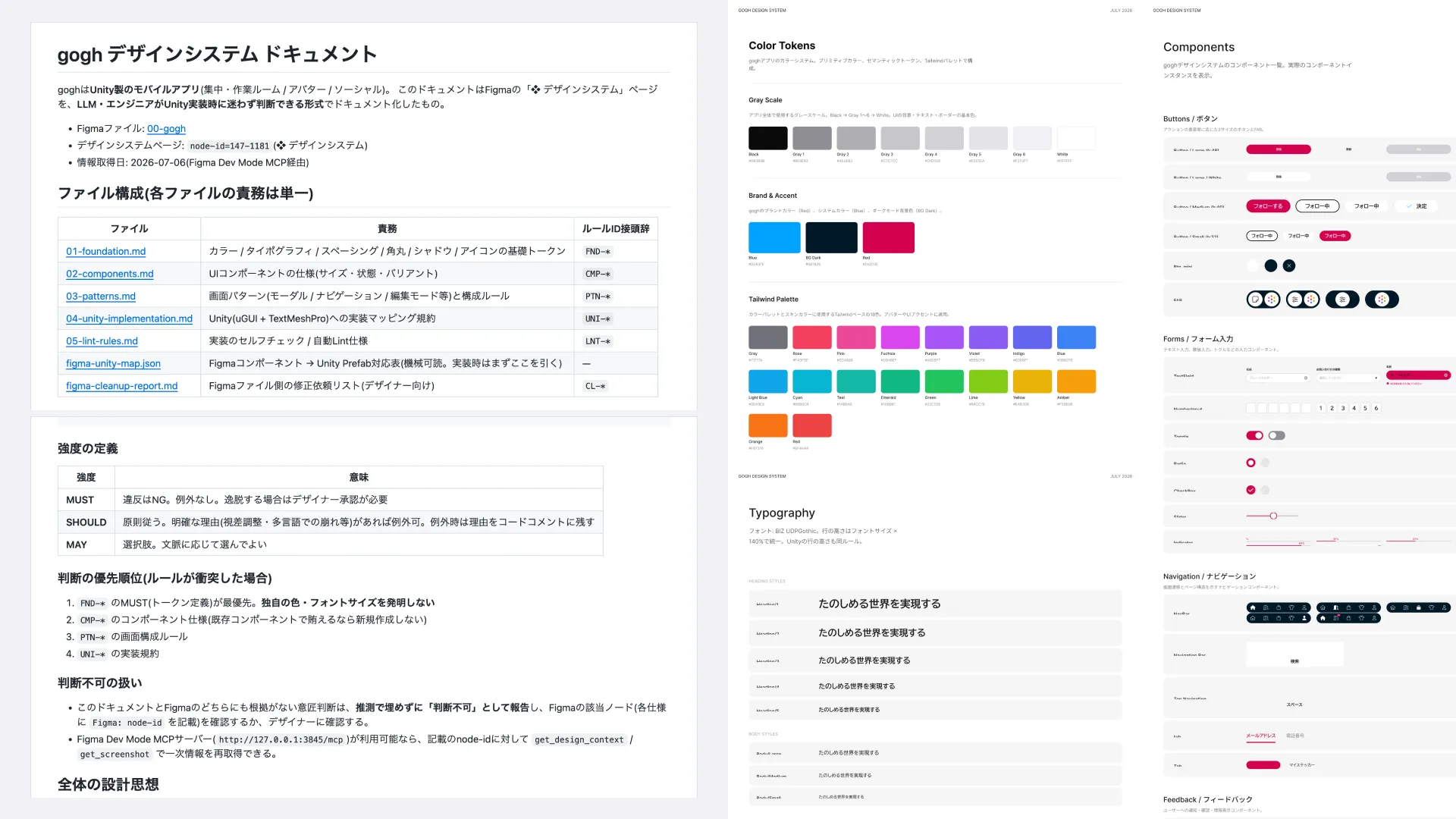Select the マイステッカー tab
The width and height of the screenshot is (1456, 819).
[x=1302, y=765]
